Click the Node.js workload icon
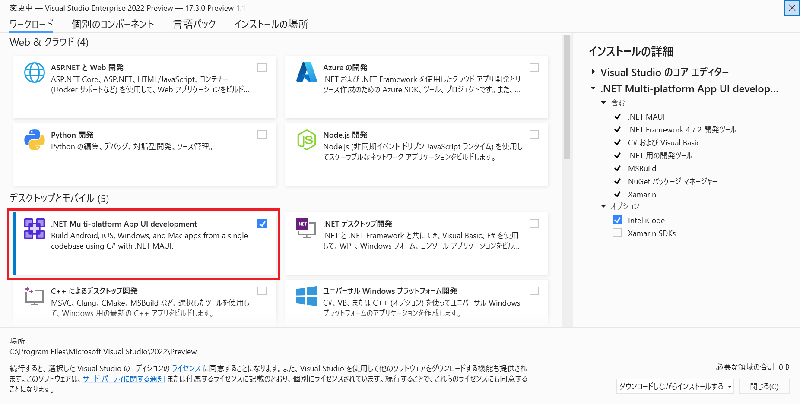 307,140
